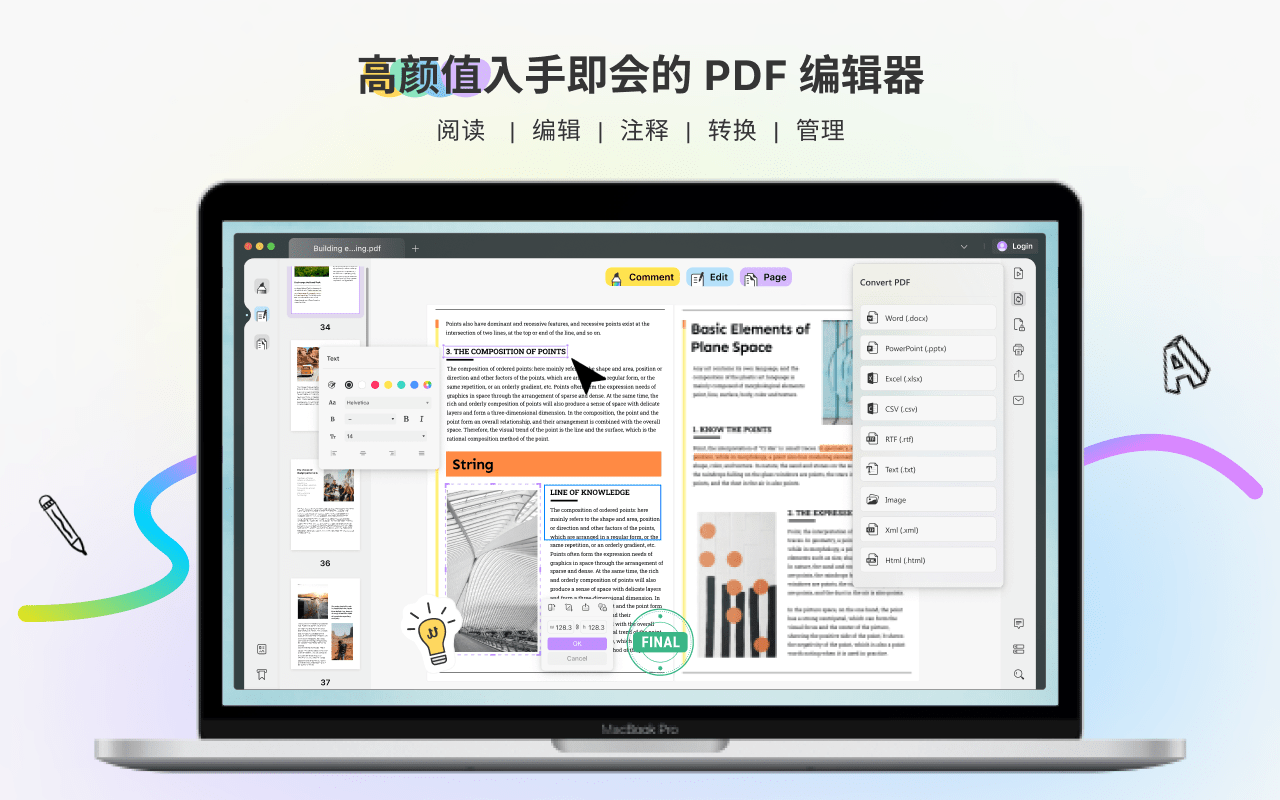Select the Building e...ing.pdf document tab
The height and width of the screenshot is (800, 1280).
(x=347, y=248)
